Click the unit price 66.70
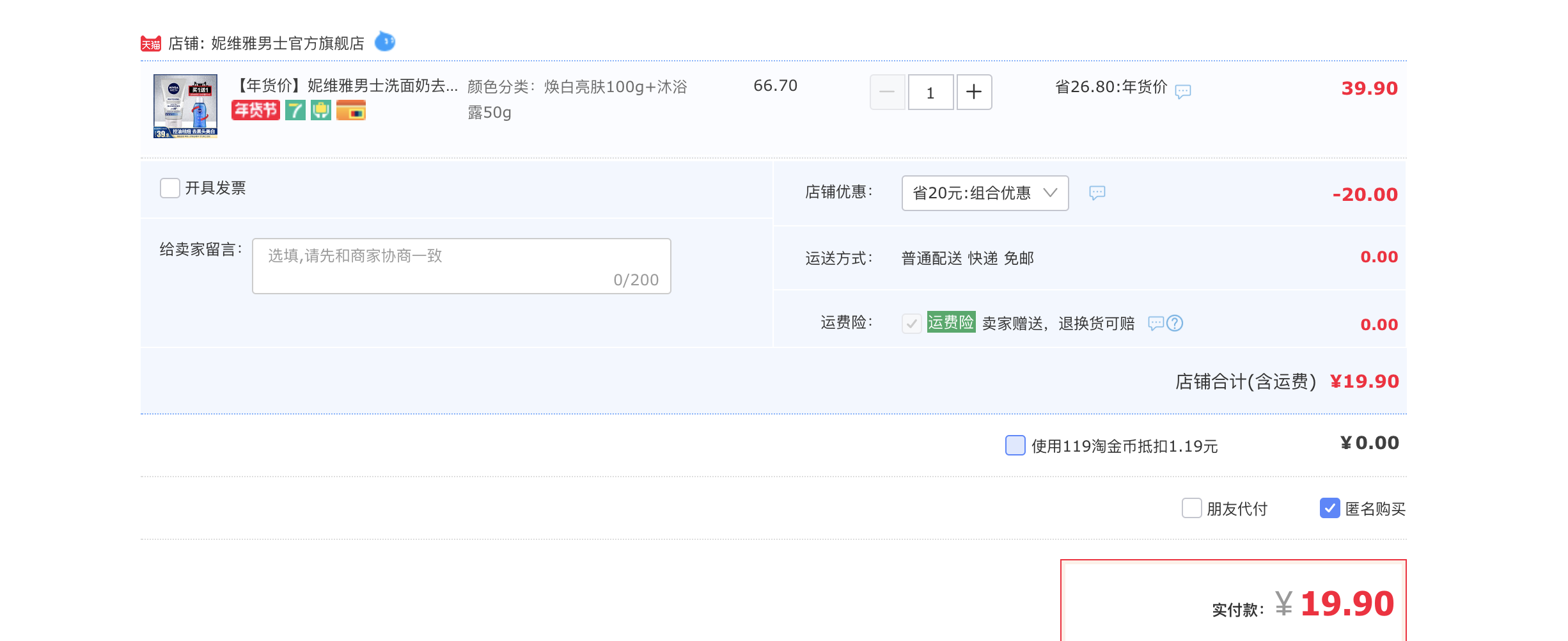 coord(775,86)
